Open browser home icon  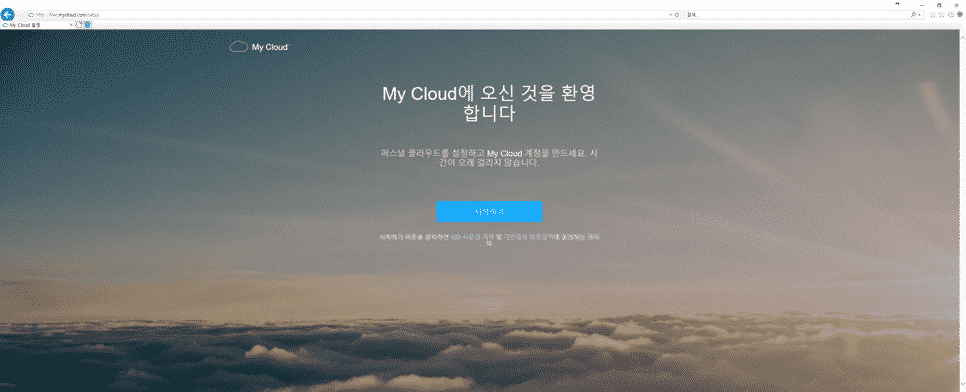pos(933,15)
